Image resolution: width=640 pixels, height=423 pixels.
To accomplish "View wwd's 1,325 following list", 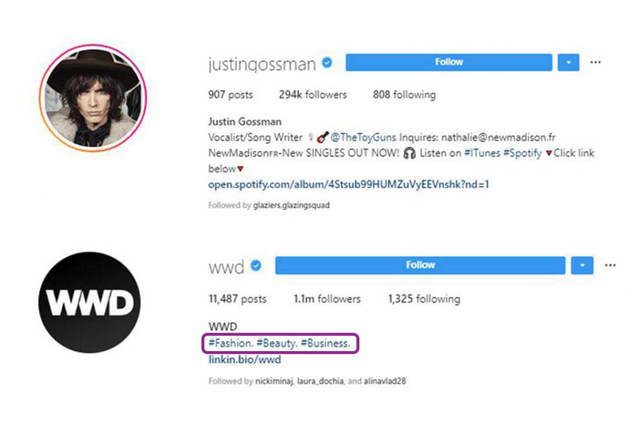I will click(x=424, y=299).
